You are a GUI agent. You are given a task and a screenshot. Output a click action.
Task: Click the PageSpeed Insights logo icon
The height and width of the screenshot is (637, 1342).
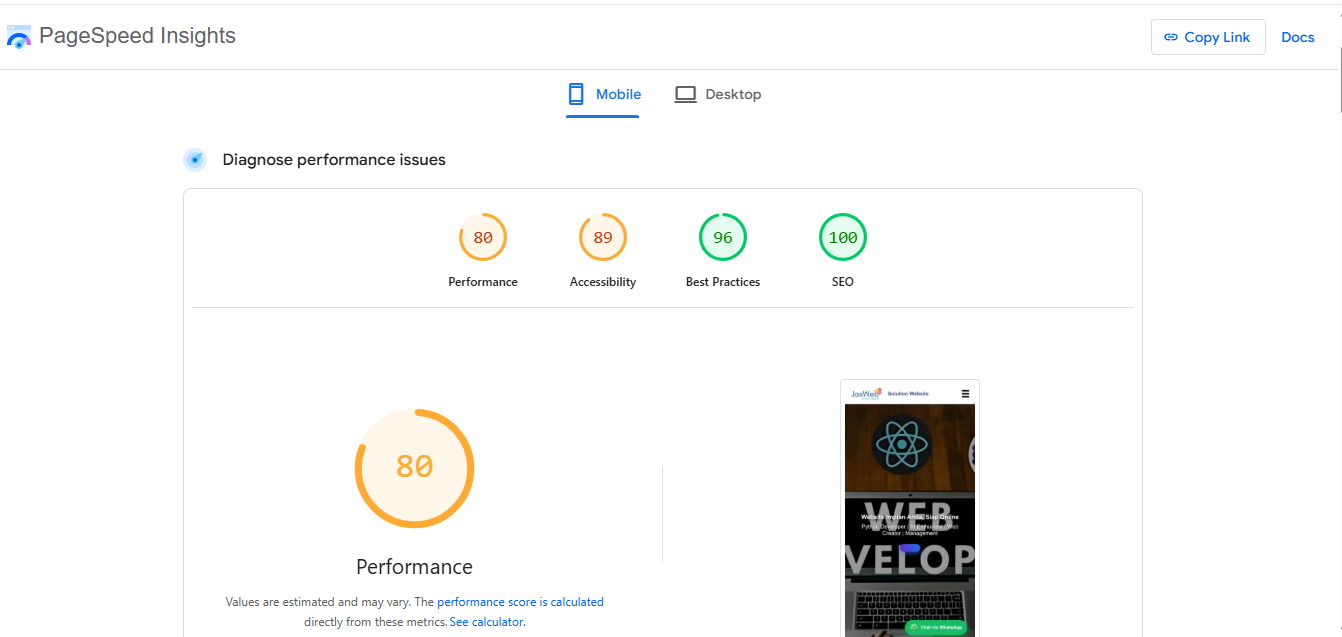click(x=19, y=37)
